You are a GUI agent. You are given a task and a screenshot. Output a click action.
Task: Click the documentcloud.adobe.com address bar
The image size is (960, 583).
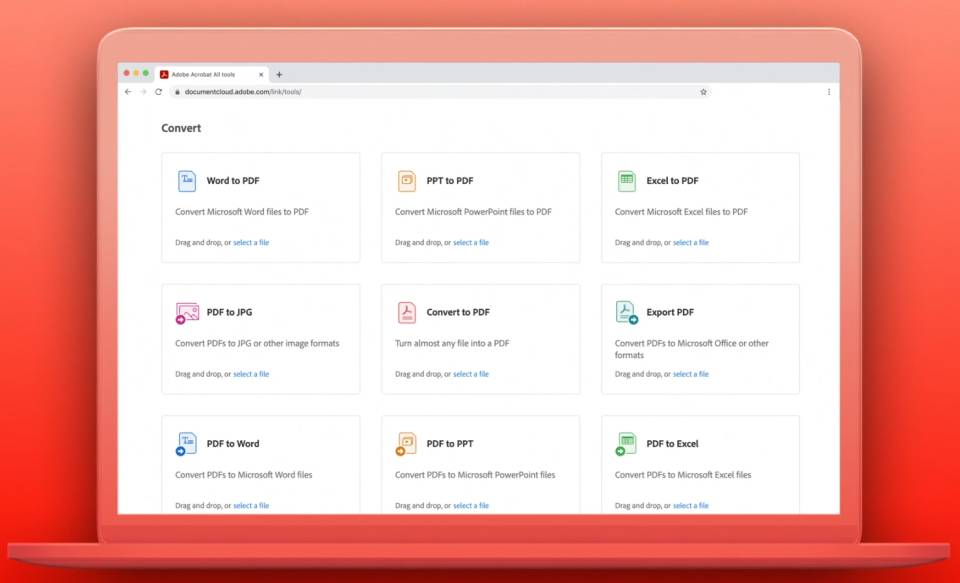click(400, 92)
